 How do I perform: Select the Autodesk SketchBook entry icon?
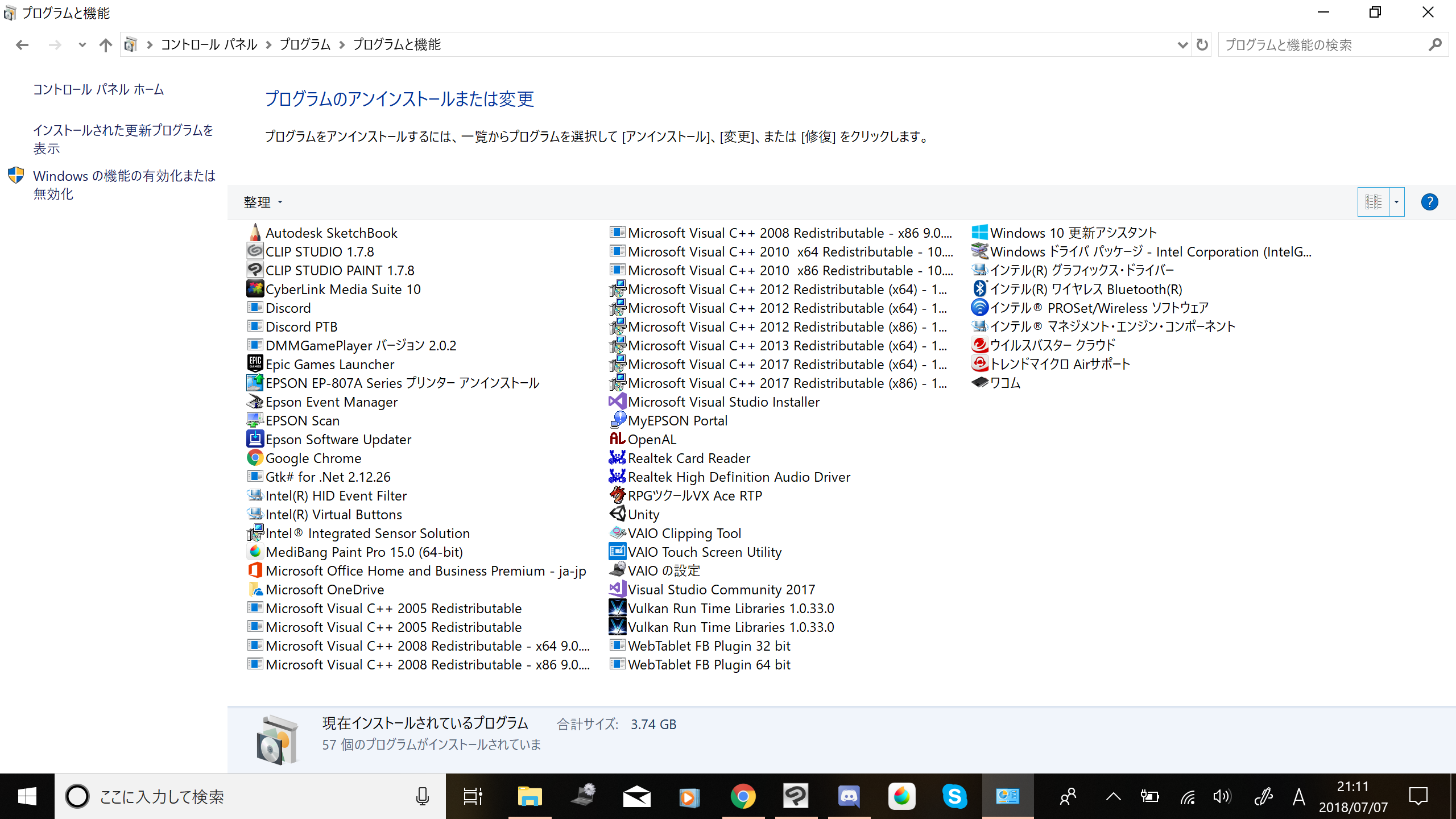255,233
